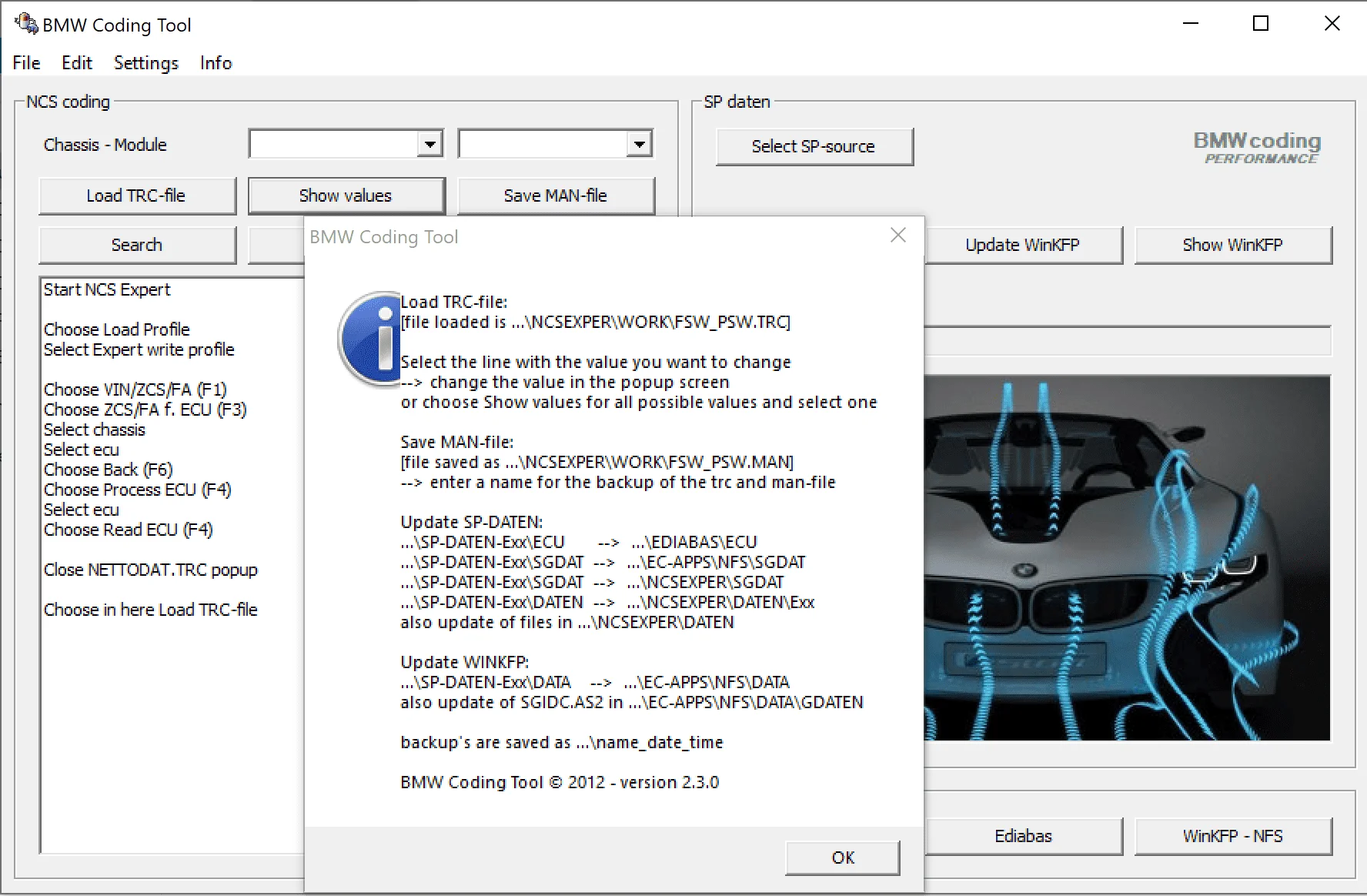Expand the Chassis dropdown arrow
The image size is (1367, 896).
tap(429, 144)
